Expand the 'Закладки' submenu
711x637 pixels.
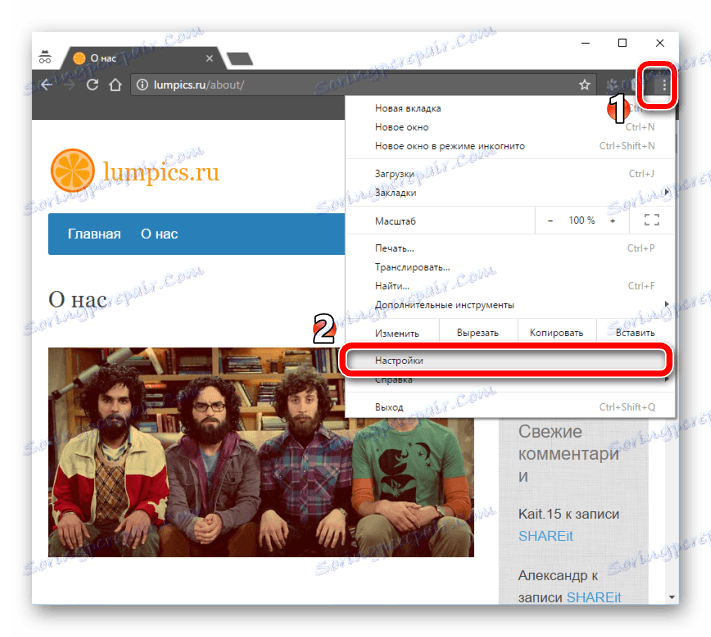511,193
